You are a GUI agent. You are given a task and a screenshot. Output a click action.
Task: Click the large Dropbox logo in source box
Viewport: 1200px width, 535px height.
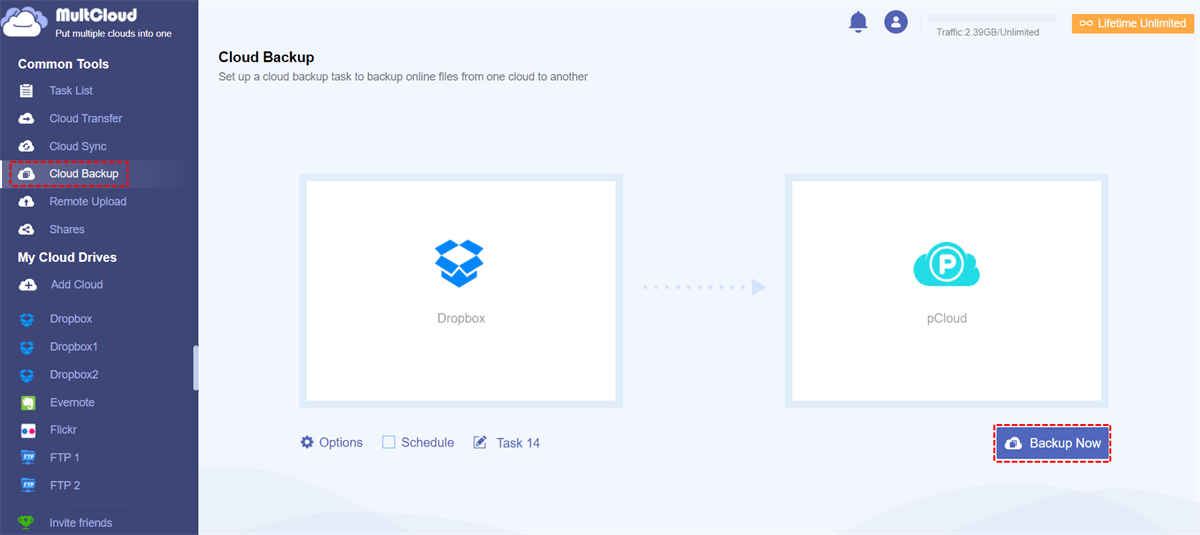click(x=459, y=262)
